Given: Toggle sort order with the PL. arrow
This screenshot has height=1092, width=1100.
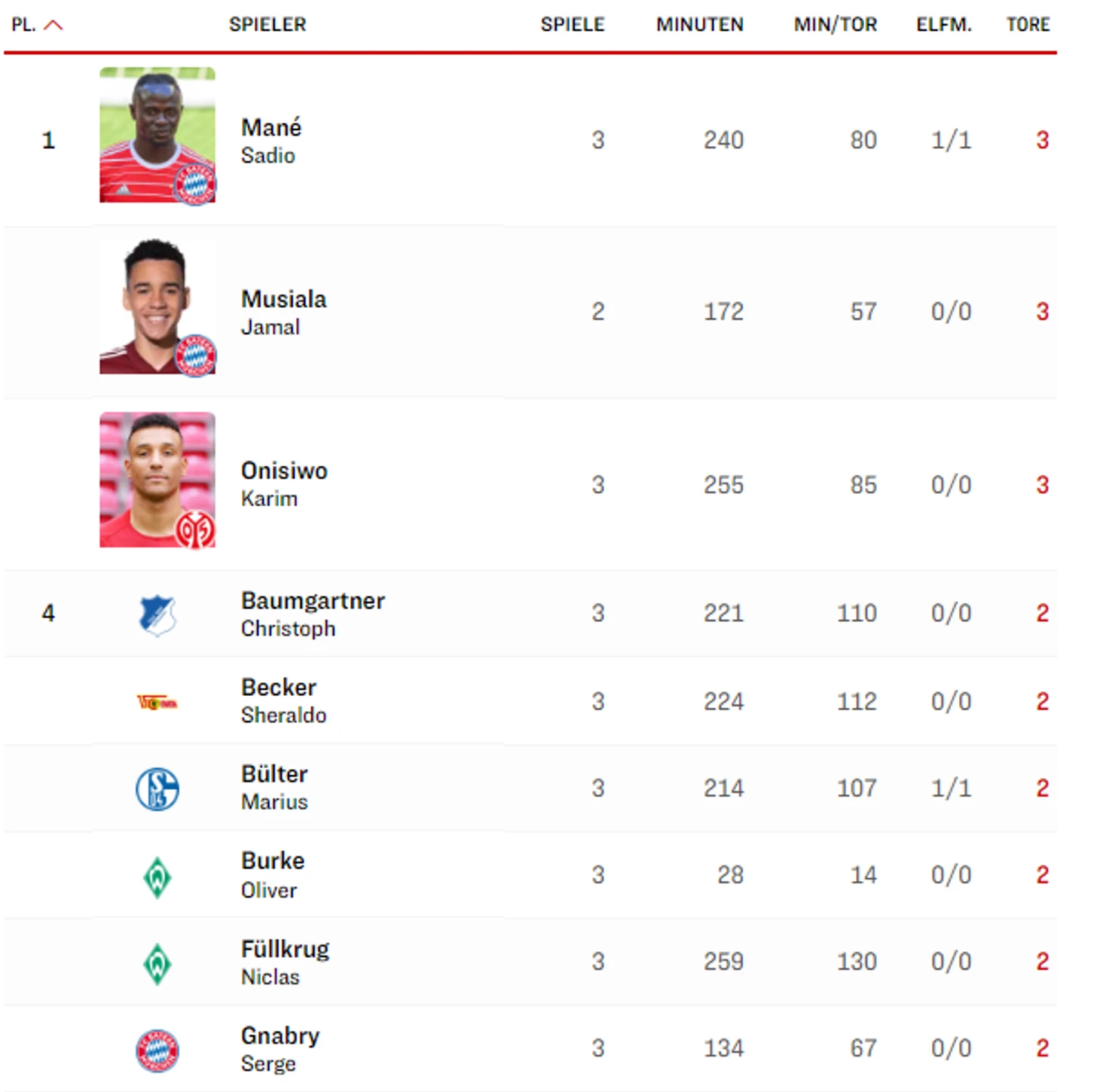Looking at the screenshot, I should coord(53,25).
